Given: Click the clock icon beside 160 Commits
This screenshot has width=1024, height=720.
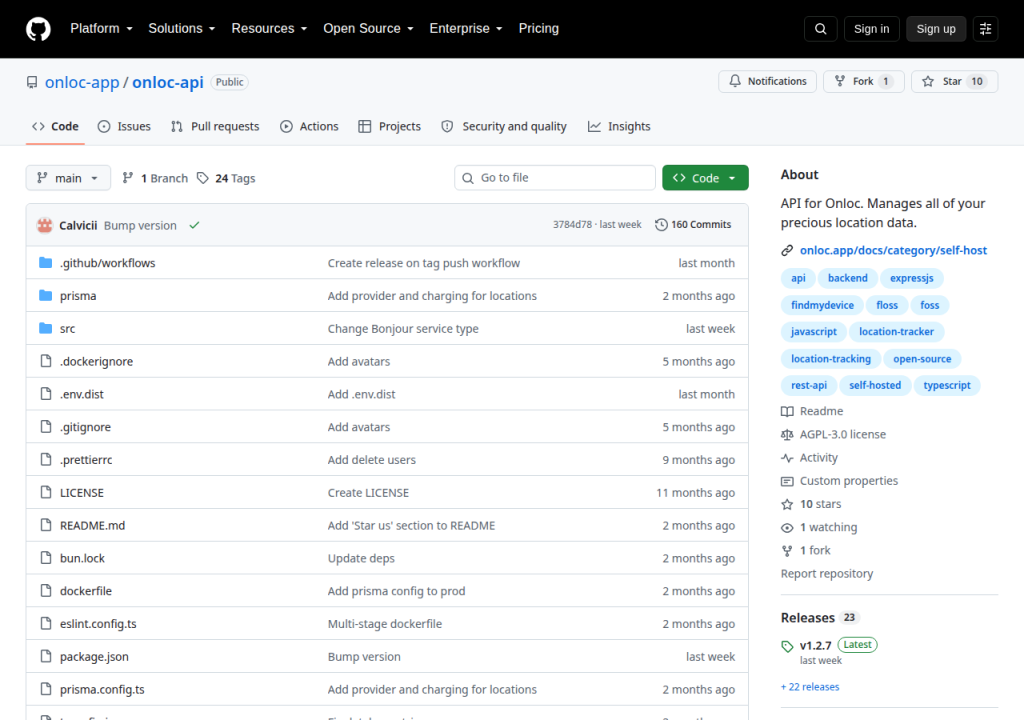Looking at the screenshot, I should 661,225.
